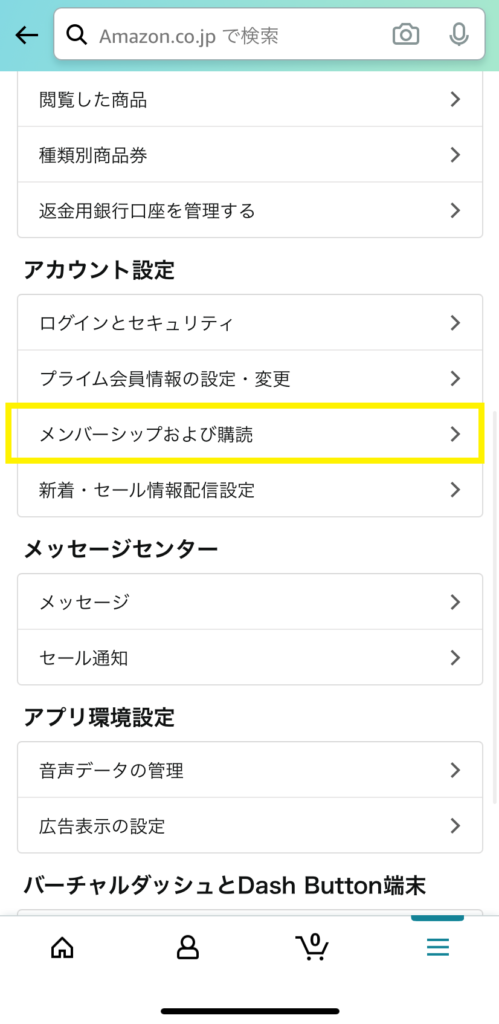Expand chevron beside 閲覧した商品
Viewport: 499px width, 1024px height.
coord(456,99)
